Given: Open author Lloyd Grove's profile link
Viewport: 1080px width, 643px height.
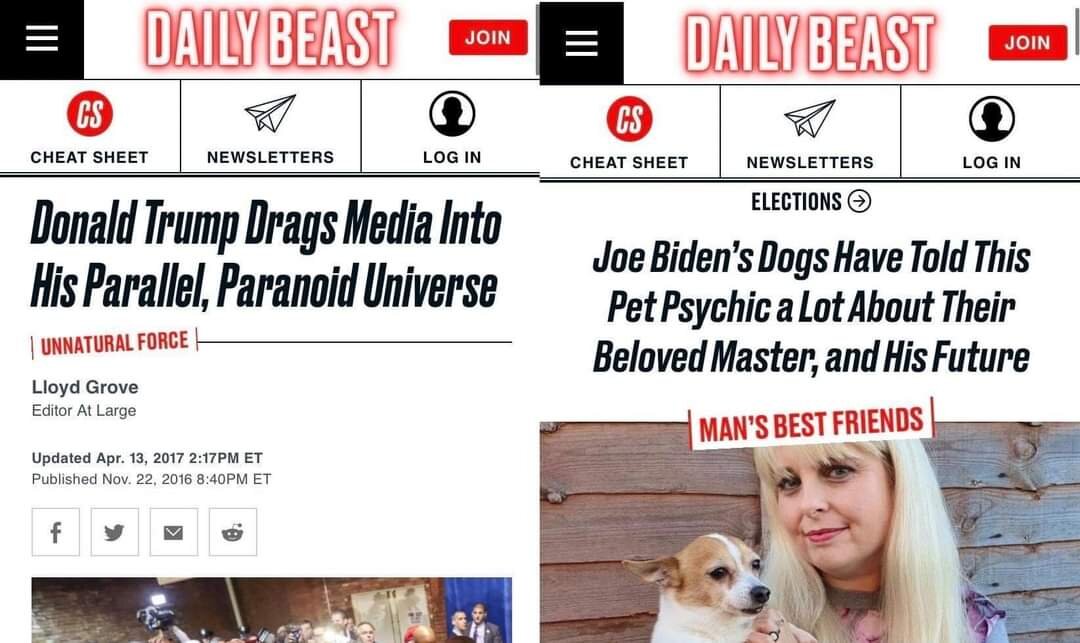Looking at the screenshot, I should 85,387.
